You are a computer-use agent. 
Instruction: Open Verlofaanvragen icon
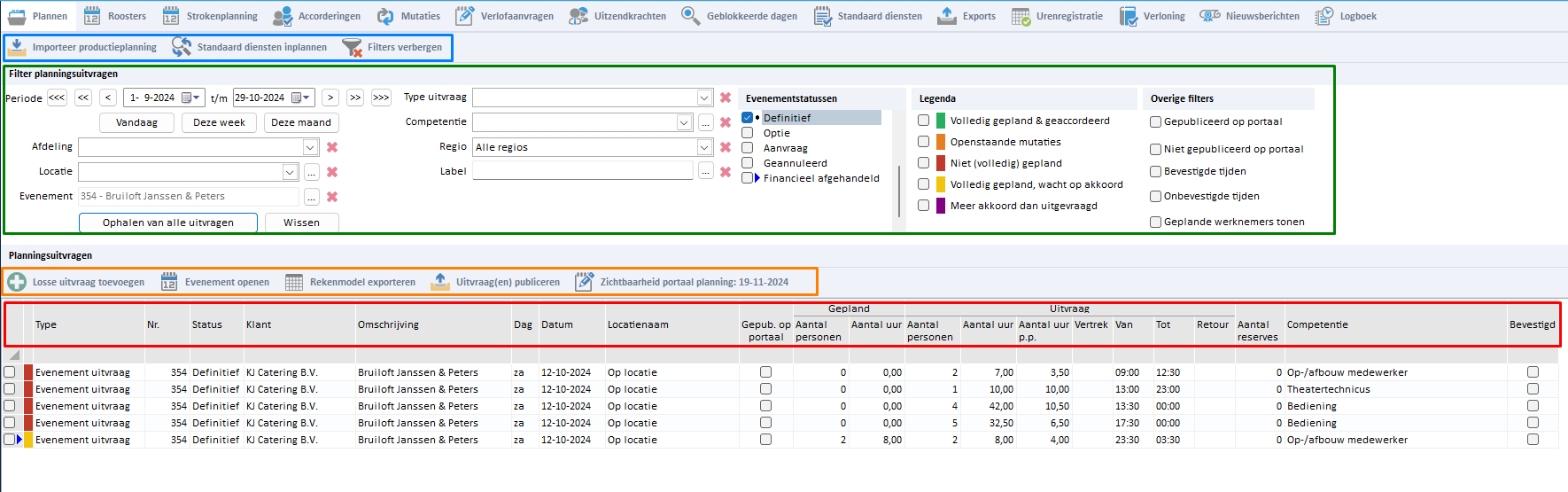[x=465, y=16]
